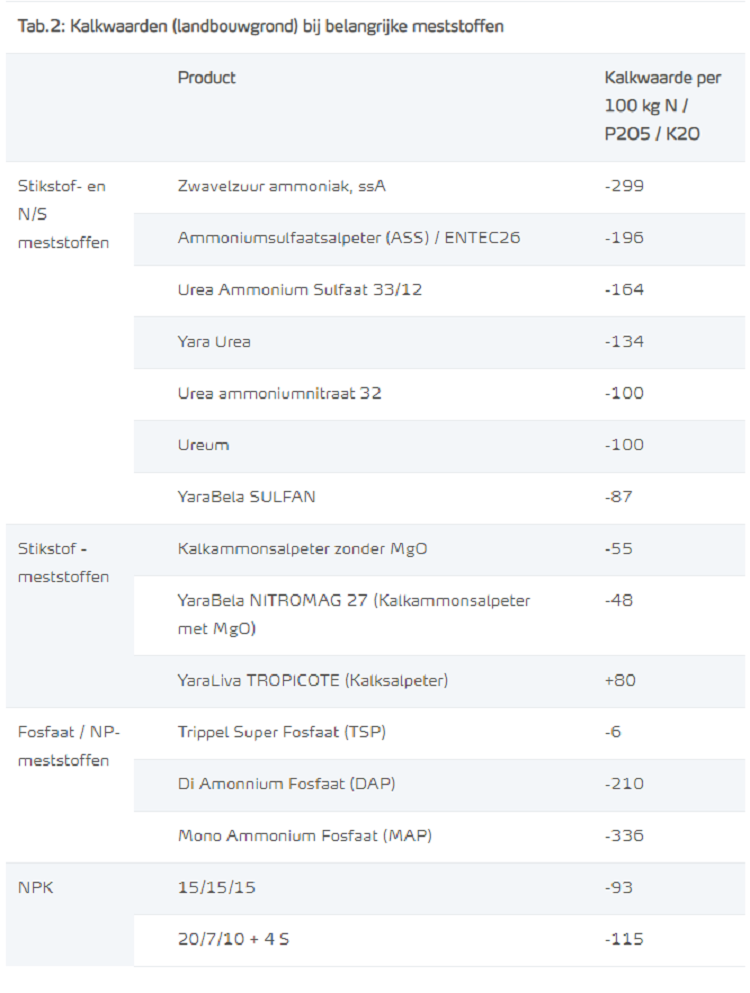Image resolution: width=750 pixels, height=993 pixels.
Task: Click the 'Yara Urea' product name
Action: point(214,342)
